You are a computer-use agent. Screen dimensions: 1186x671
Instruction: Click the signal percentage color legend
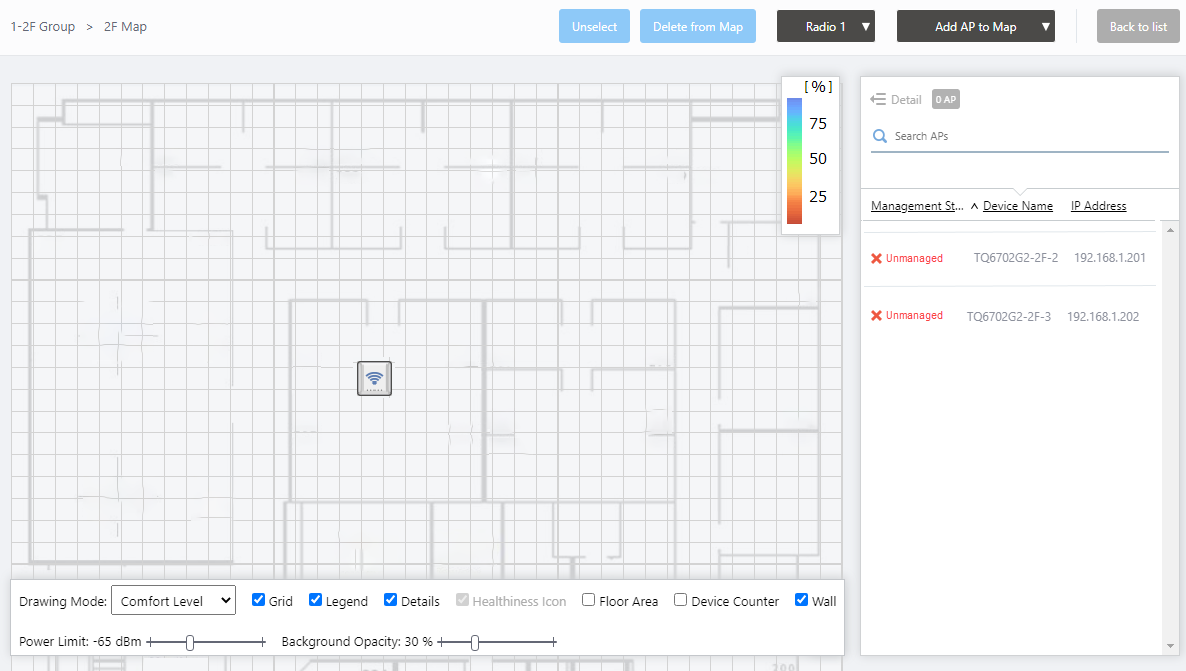[x=808, y=157]
